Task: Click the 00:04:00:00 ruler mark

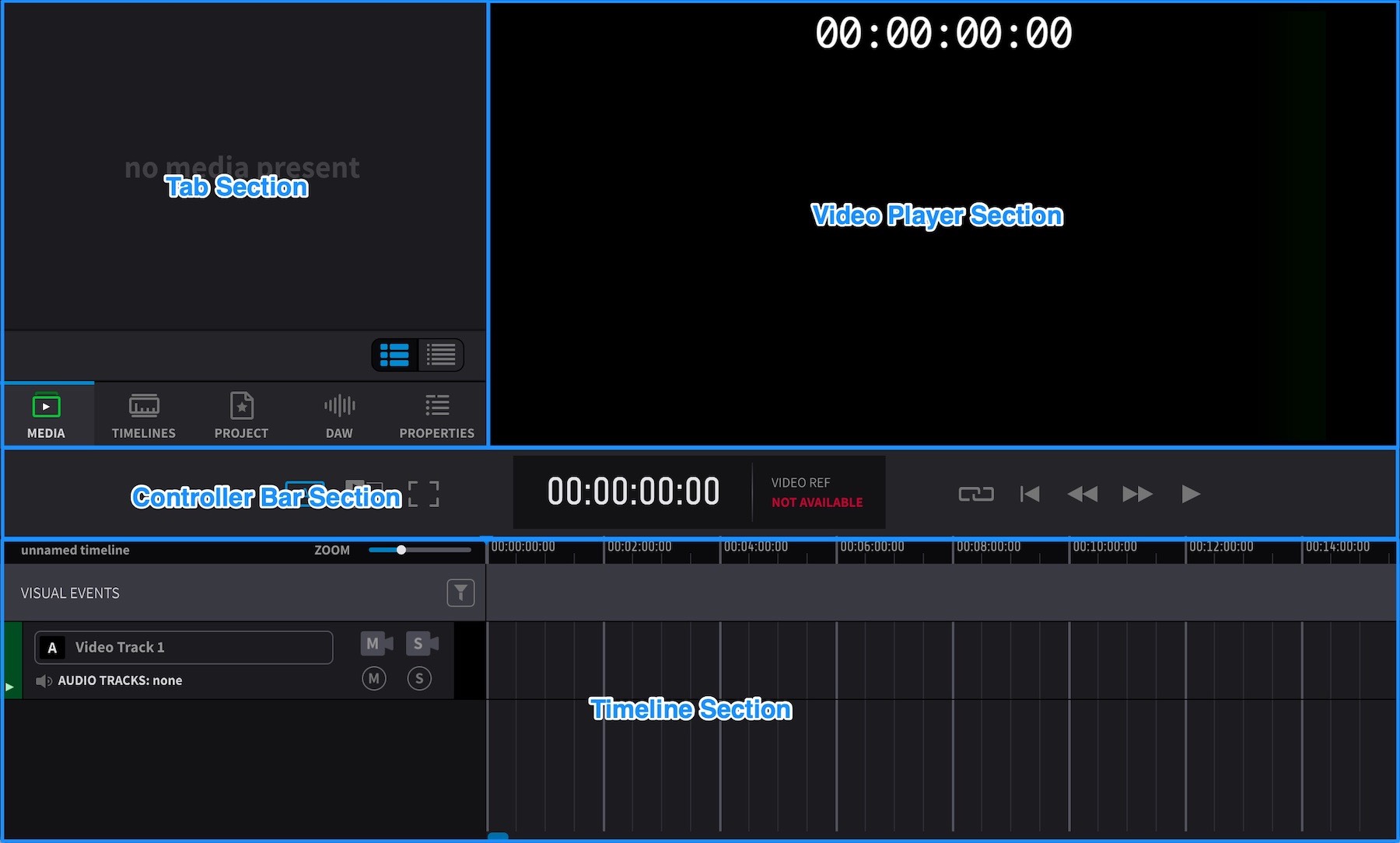Action: point(755,547)
